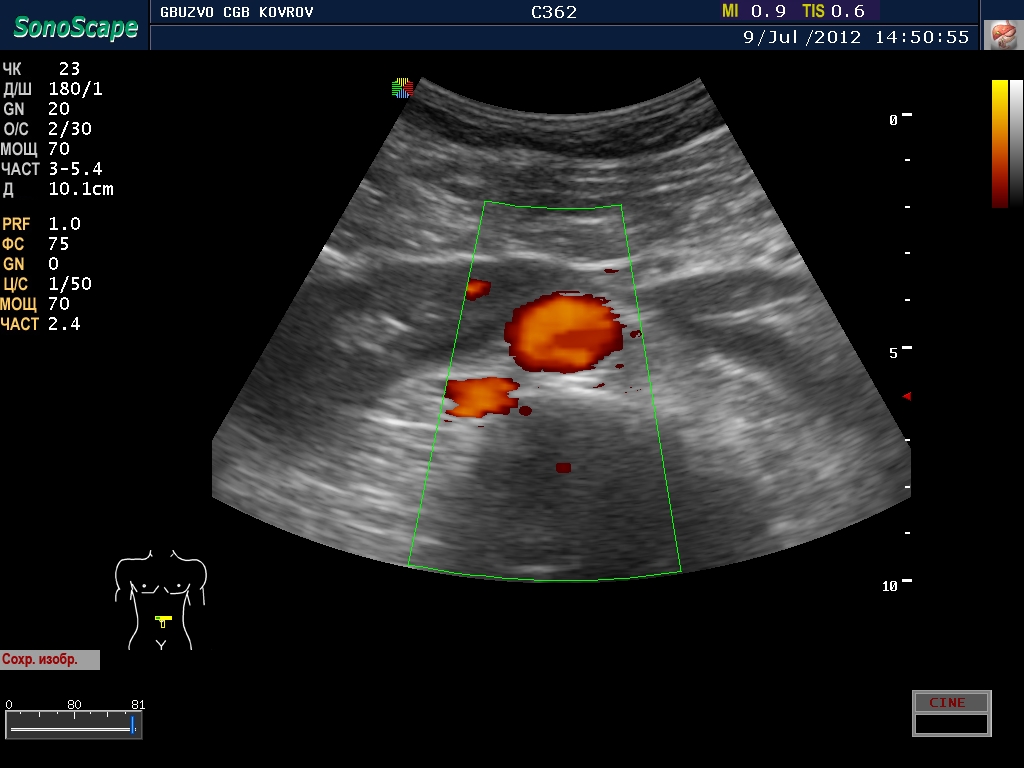Click the power Doppler color scale bar
This screenshot has height=768, width=1024.
pyautogui.click(x=999, y=143)
